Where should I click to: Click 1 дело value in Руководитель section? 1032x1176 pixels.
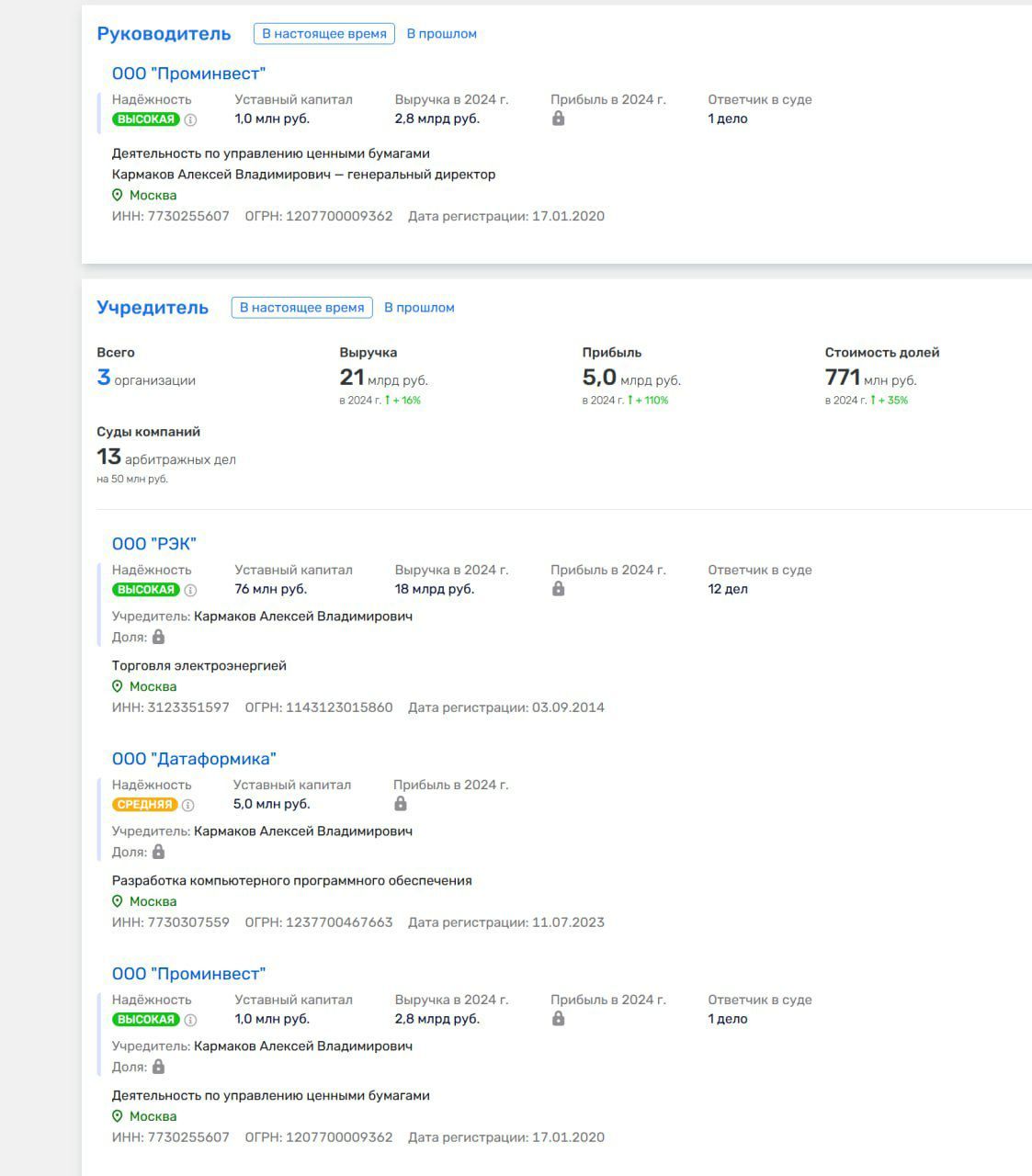(728, 119)
